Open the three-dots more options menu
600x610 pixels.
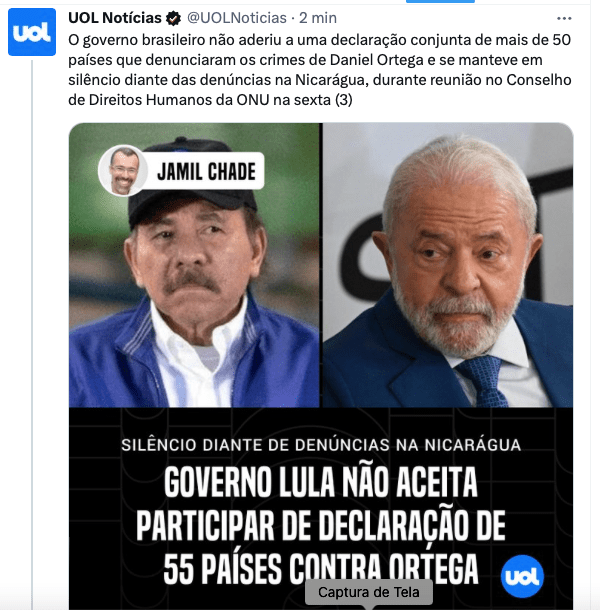[564, 18]
